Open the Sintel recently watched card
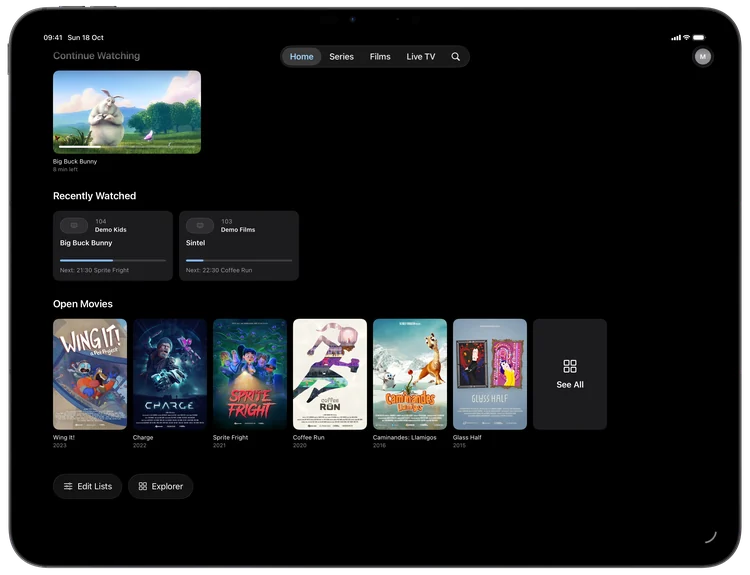The height and width of the screenshot is (575, 750). (239, 245)
